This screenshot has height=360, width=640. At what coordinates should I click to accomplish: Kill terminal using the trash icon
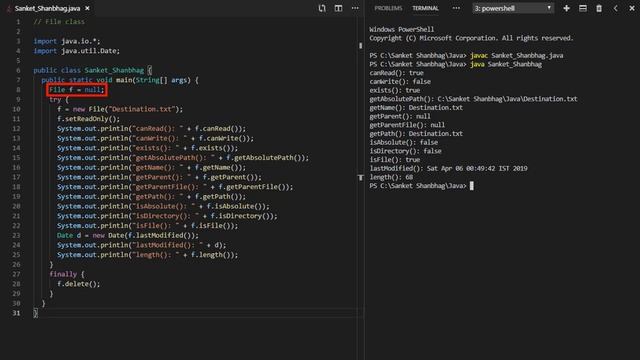(x=599, y=8)
